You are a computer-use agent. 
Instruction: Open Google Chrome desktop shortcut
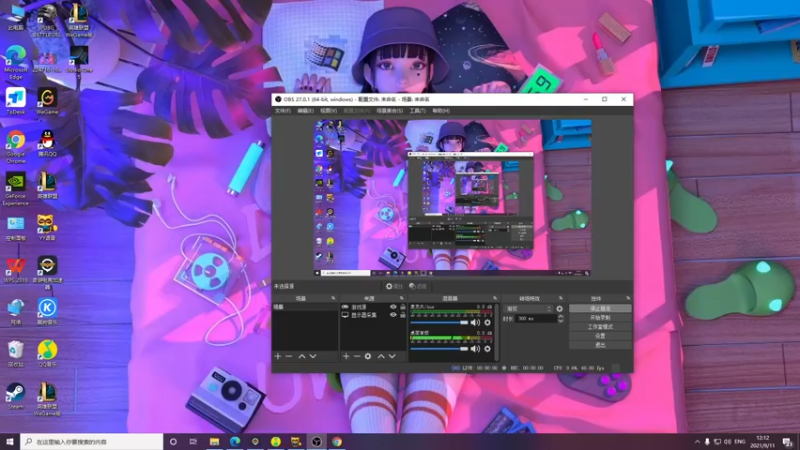[x=15, y=147]
